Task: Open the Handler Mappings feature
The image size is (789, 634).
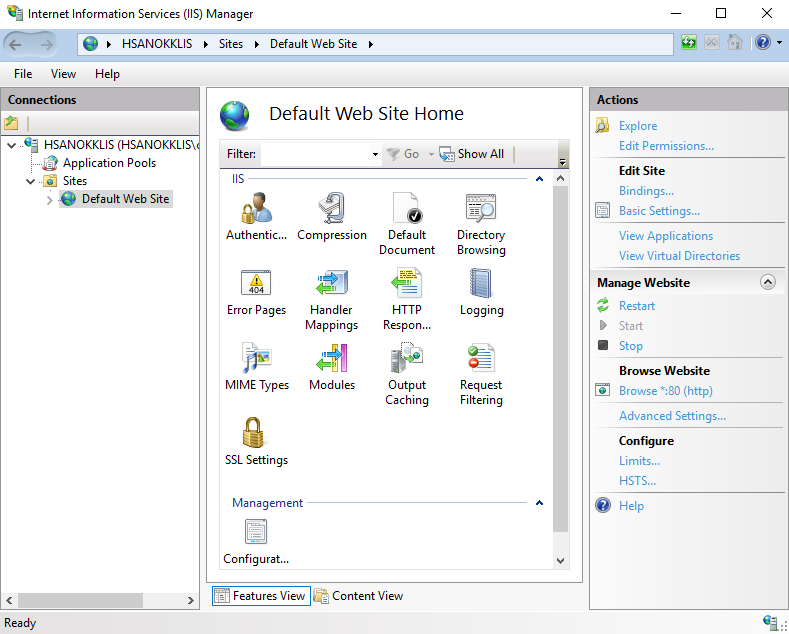Action: click(332, 299)
